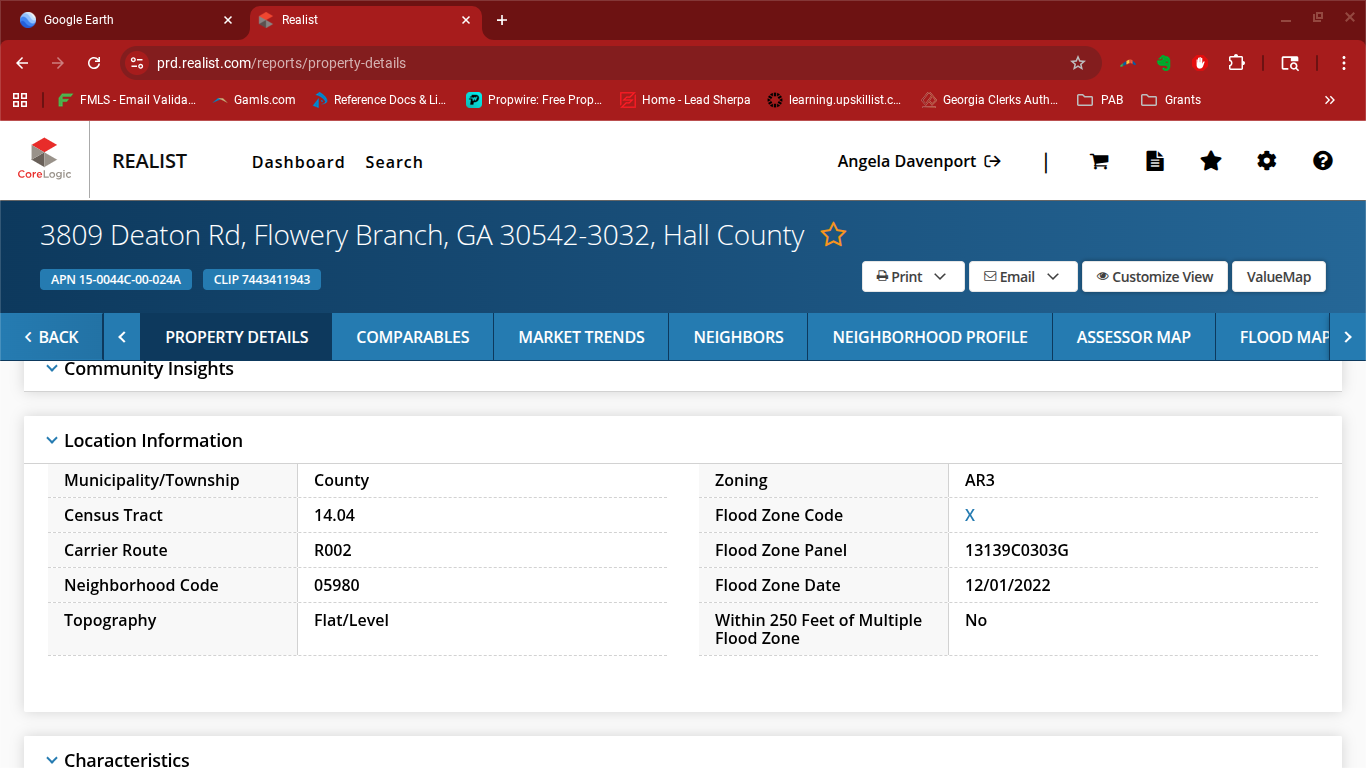
Task: Click the Census Tract value 14.04
Action: coord(334,515)
